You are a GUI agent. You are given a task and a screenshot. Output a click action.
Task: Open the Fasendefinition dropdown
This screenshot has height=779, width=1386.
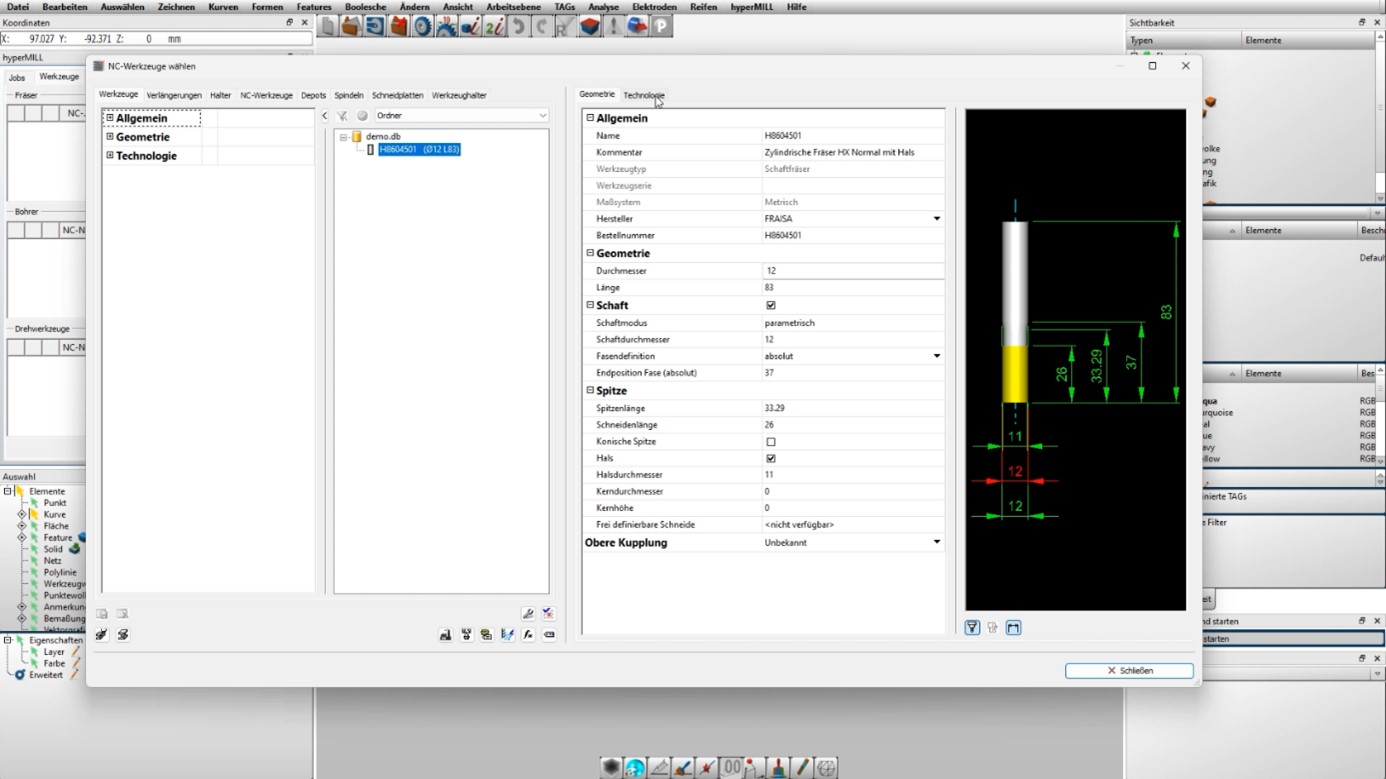936,356
